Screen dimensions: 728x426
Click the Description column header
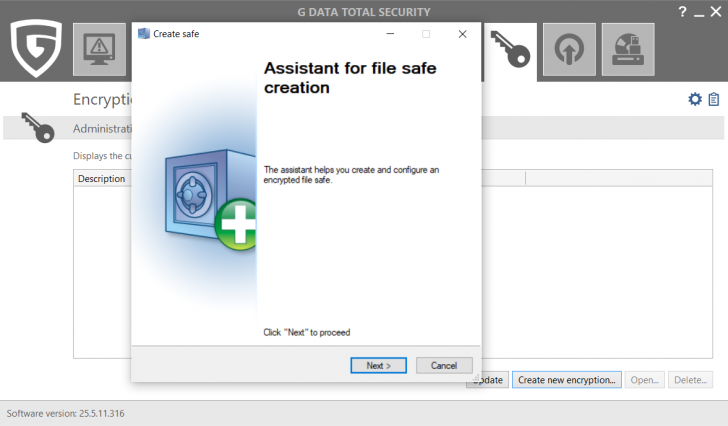(102, 179)
